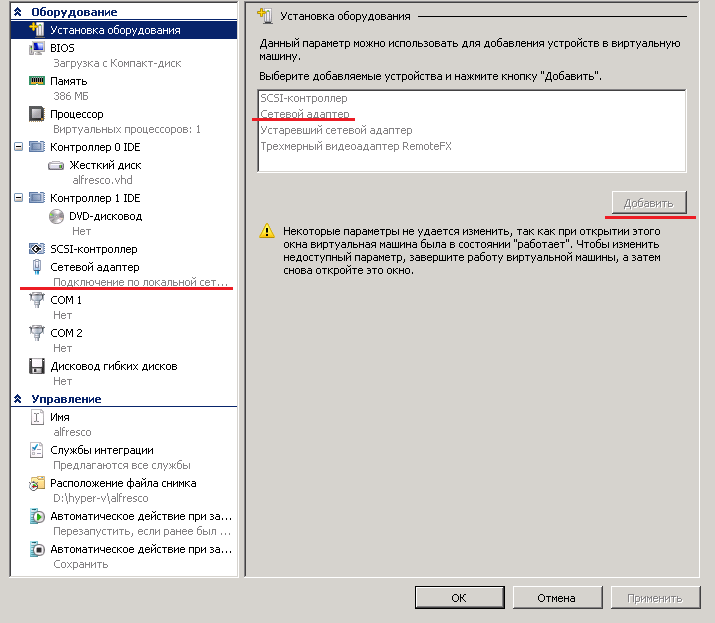Choose Трехмерный видеоадаптер RemoteFX in list
The width and height of the screenshot is (715, 623).
click(356, 146)
